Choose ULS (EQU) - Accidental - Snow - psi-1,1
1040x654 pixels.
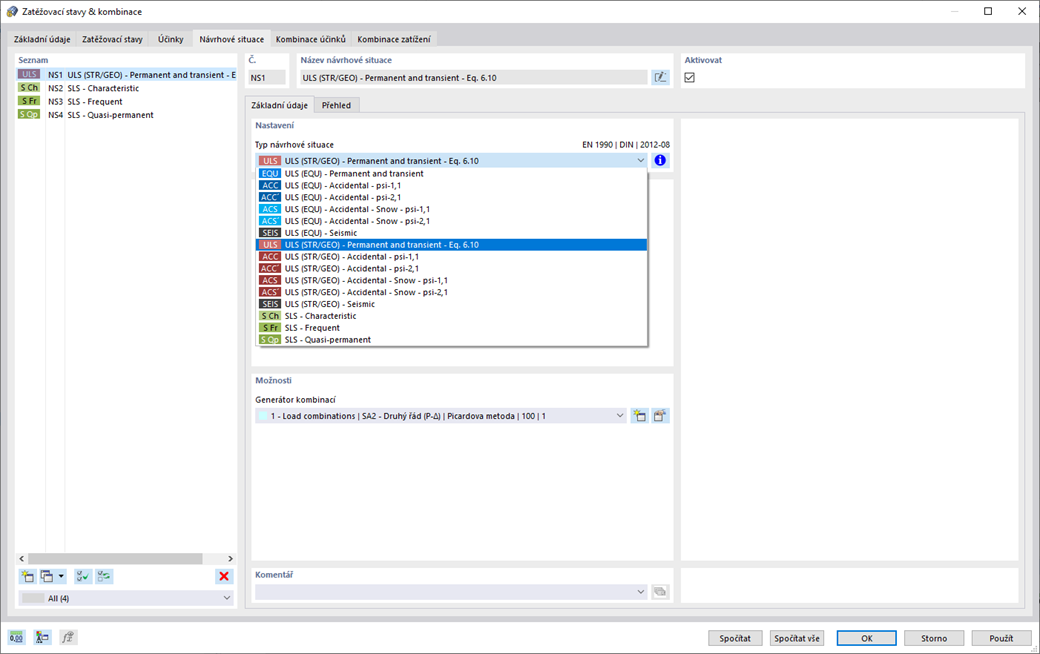coord(452,209)
